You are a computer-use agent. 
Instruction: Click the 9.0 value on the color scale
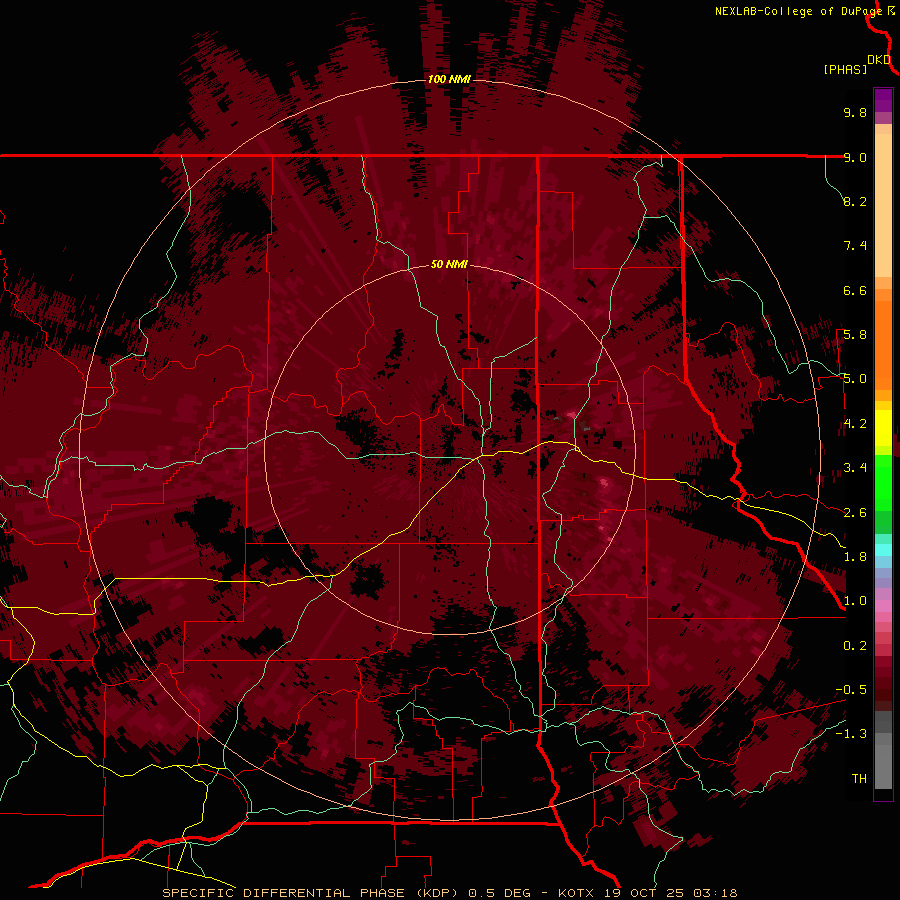pyautogui.click(x=855, y=157)
